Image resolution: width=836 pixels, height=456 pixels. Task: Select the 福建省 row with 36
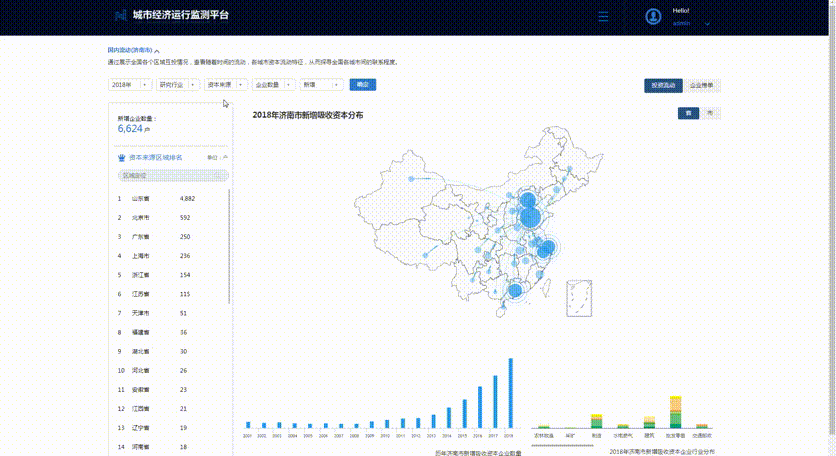click(x=171, y=332)
